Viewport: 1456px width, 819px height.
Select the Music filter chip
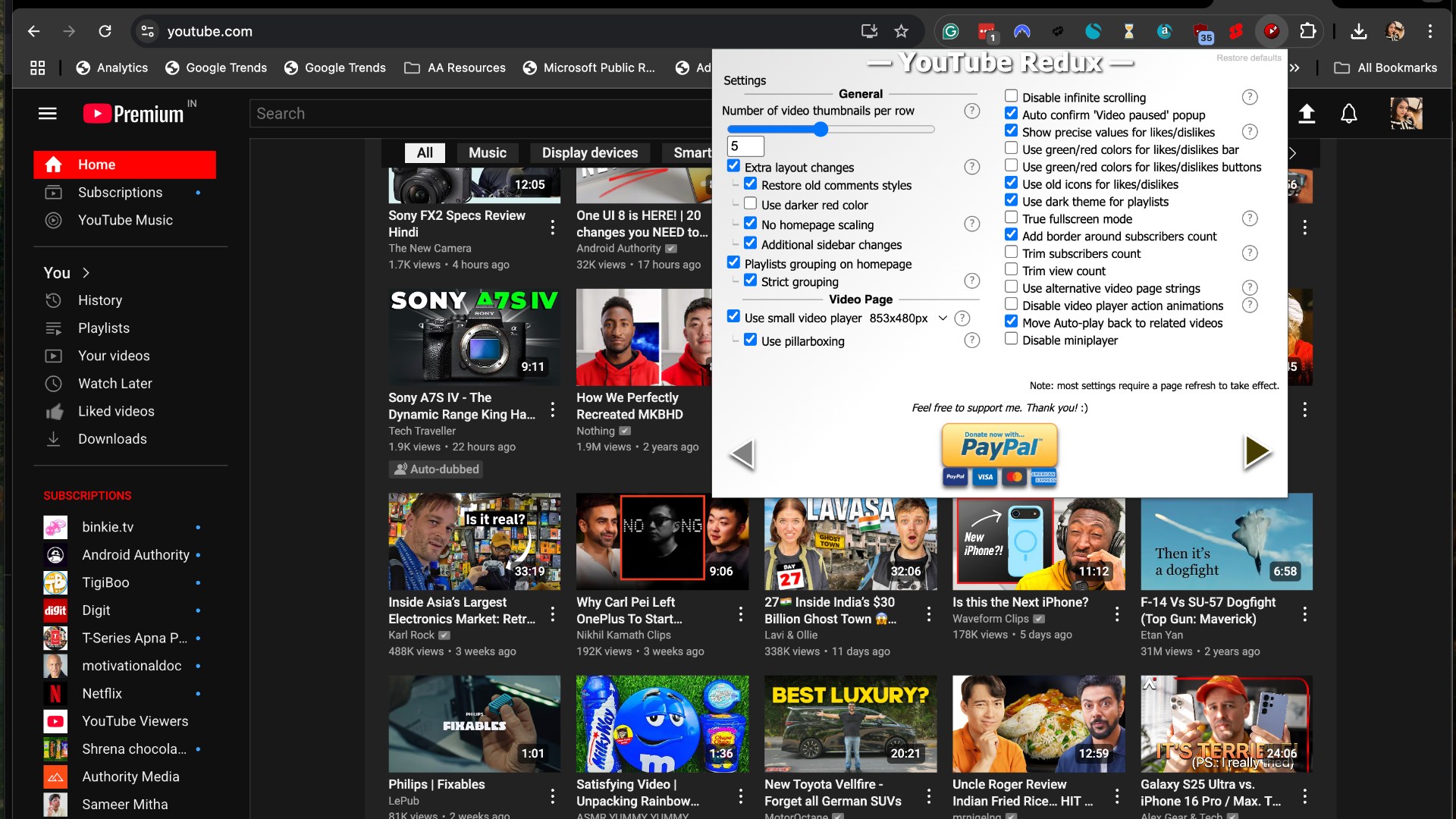pos(487,152)
